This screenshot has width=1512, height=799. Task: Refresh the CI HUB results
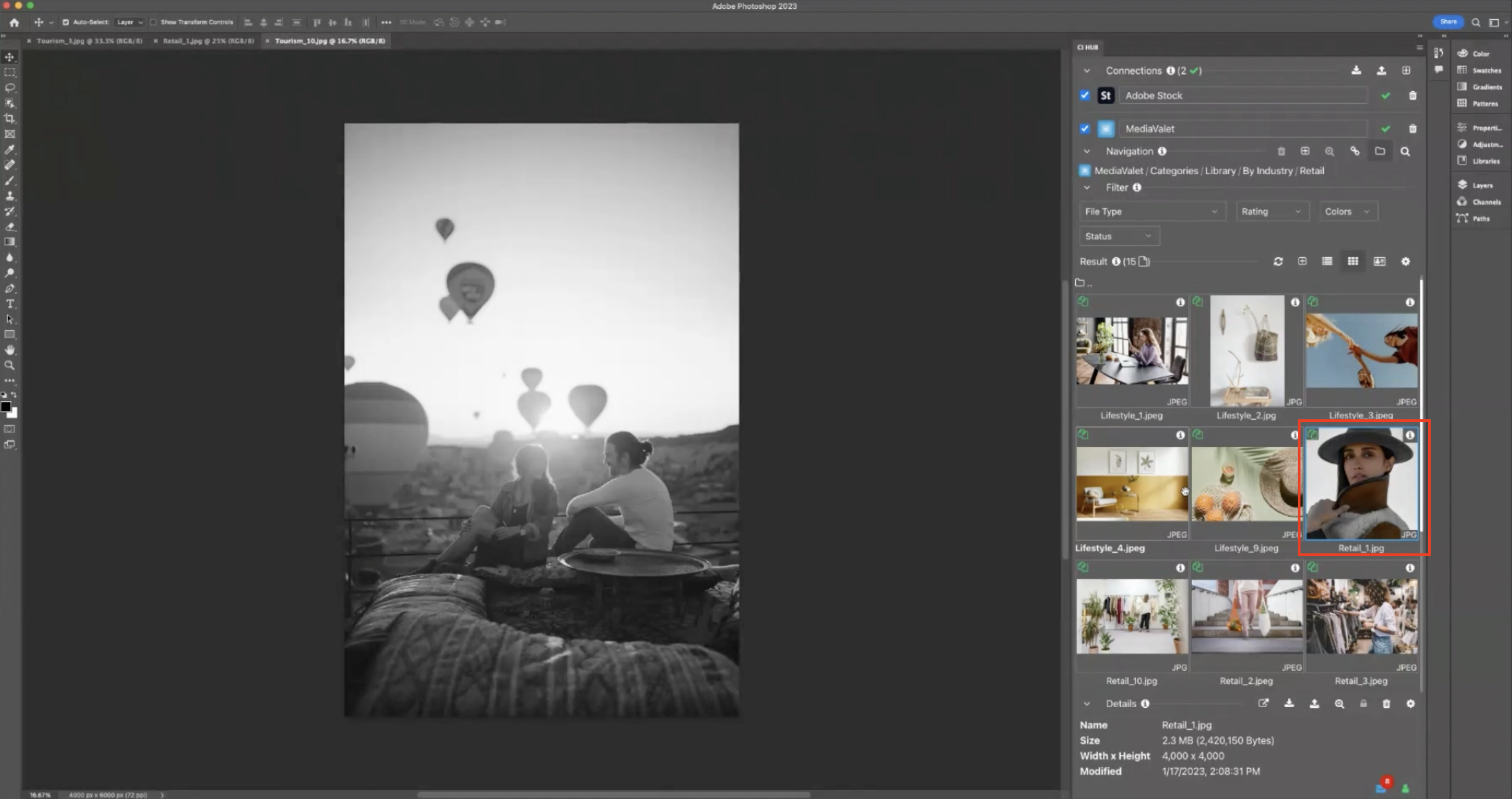1278,262
